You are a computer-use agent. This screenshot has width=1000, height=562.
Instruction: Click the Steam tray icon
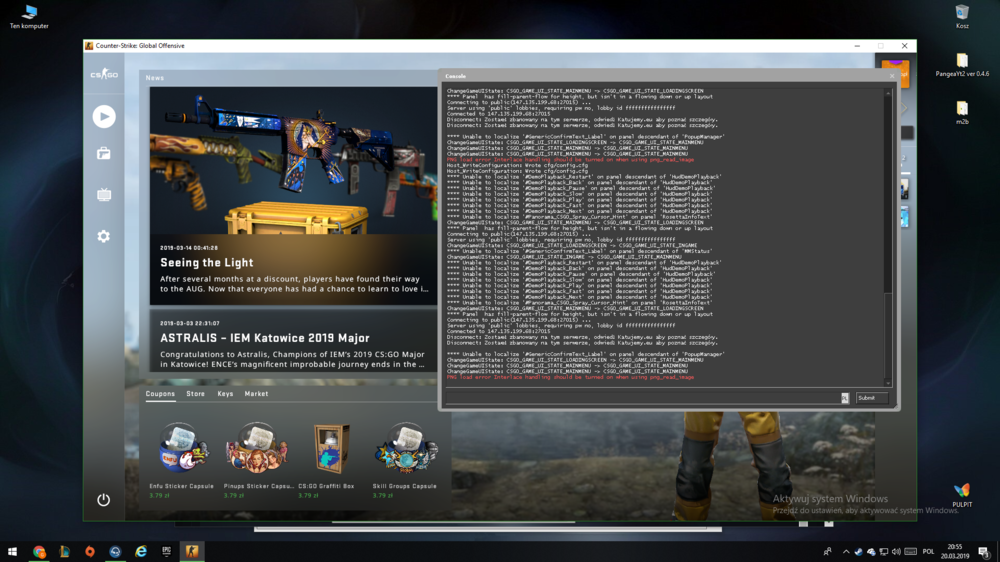click(858, 551)
